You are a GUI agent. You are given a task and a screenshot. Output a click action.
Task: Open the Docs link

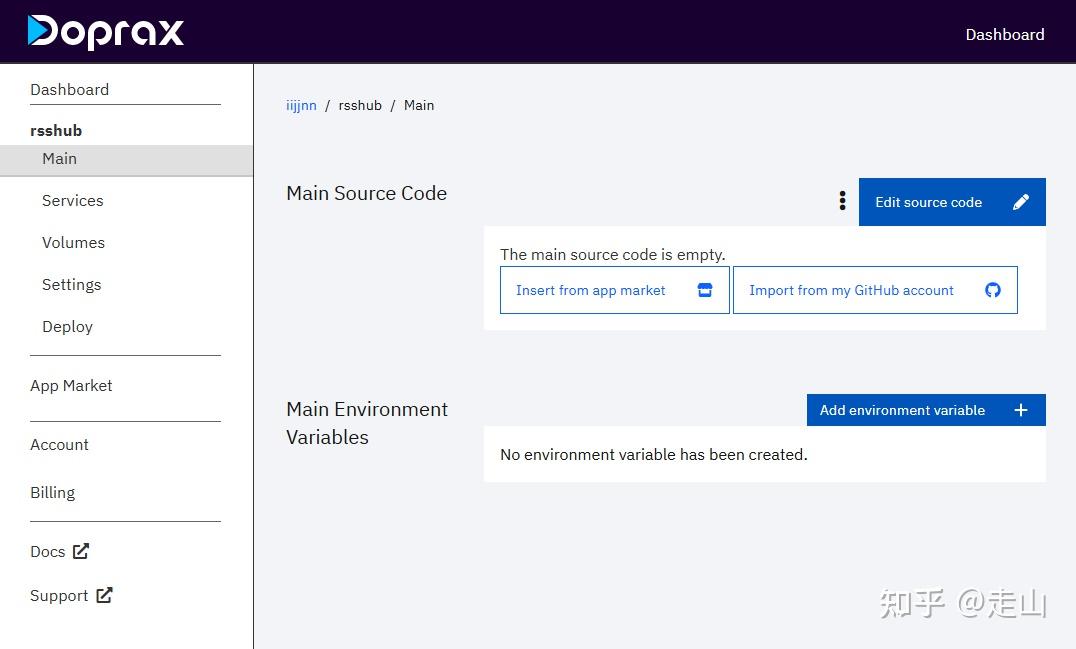[x=48, y=552]
